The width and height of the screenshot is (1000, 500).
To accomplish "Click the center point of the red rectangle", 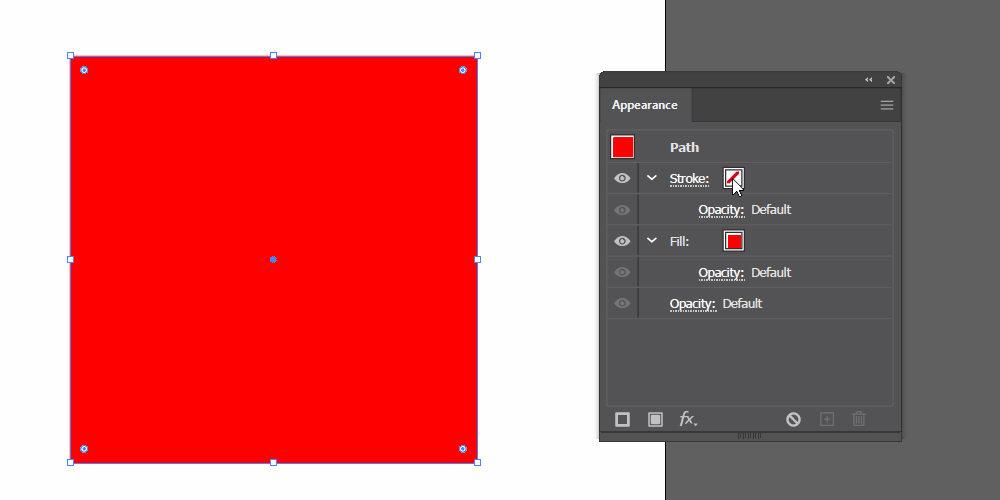I will pos(273,259).
